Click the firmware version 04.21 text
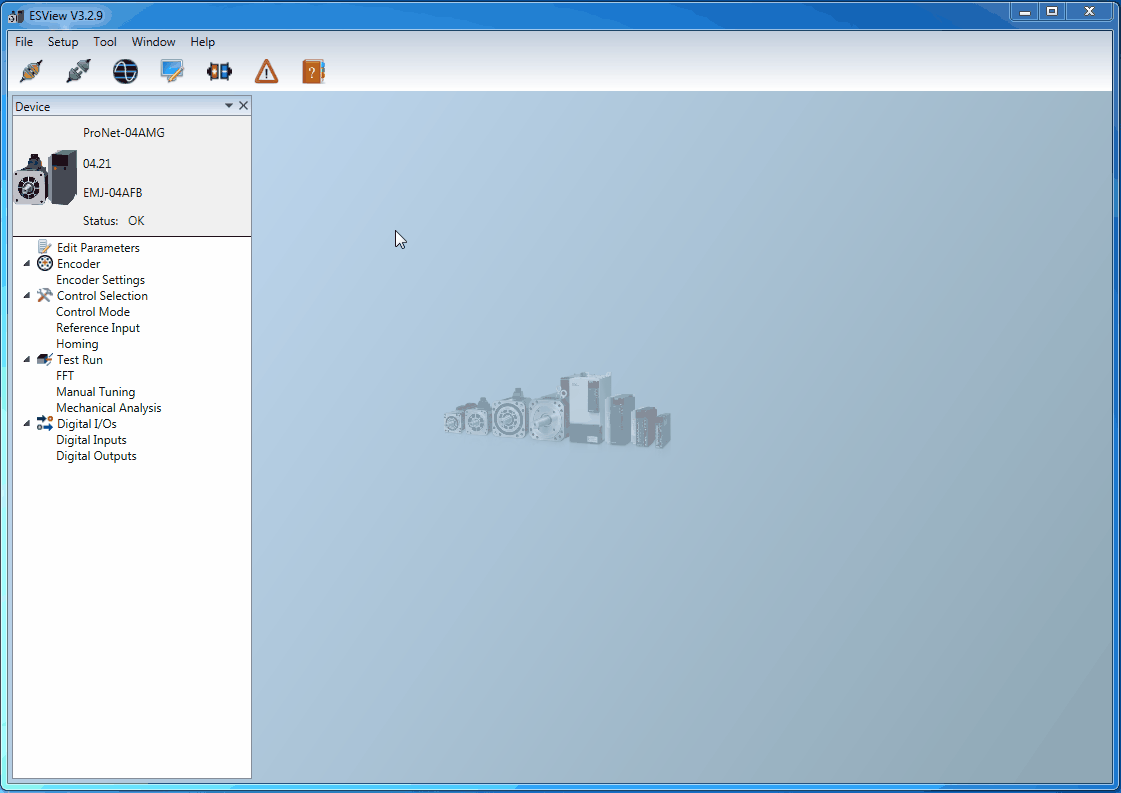Screen dimensions: 1121x793 97,164
